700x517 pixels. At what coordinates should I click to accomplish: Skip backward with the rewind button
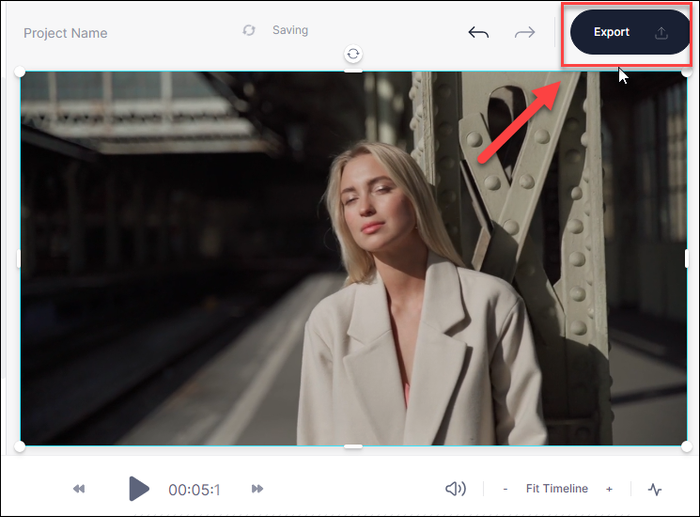(x=79, y=489)
